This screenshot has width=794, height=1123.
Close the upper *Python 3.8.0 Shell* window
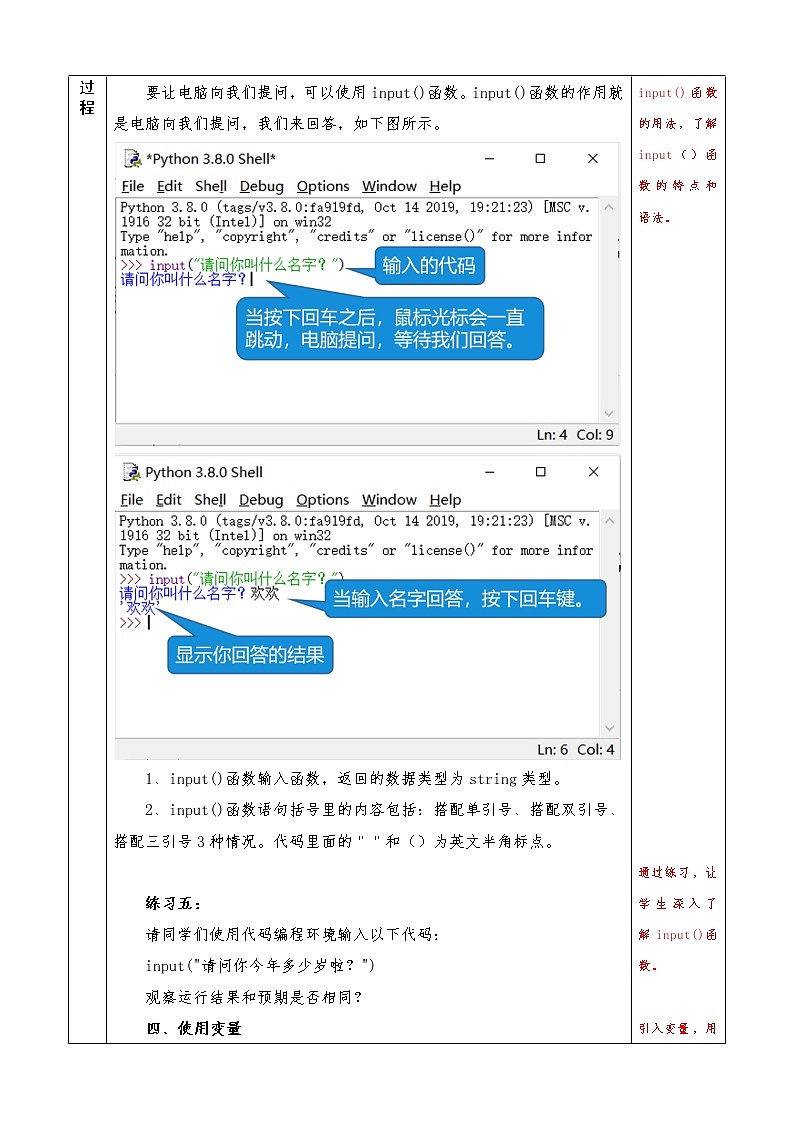(x=593, y=158)
